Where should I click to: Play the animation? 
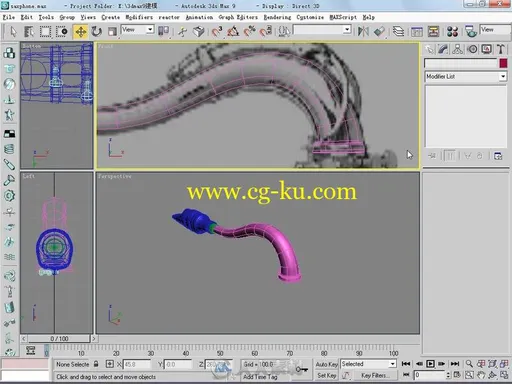(430, 364)
